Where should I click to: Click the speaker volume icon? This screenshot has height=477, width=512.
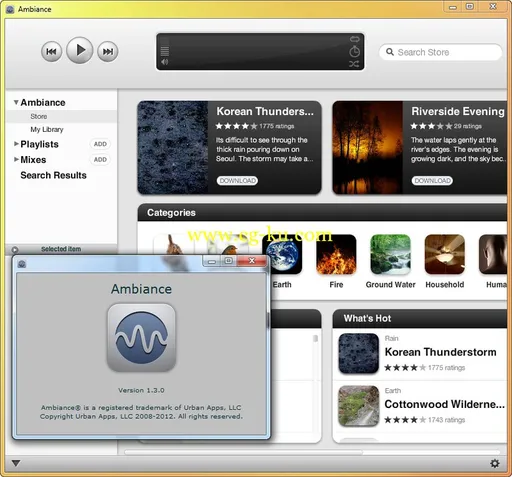[164, 62]
